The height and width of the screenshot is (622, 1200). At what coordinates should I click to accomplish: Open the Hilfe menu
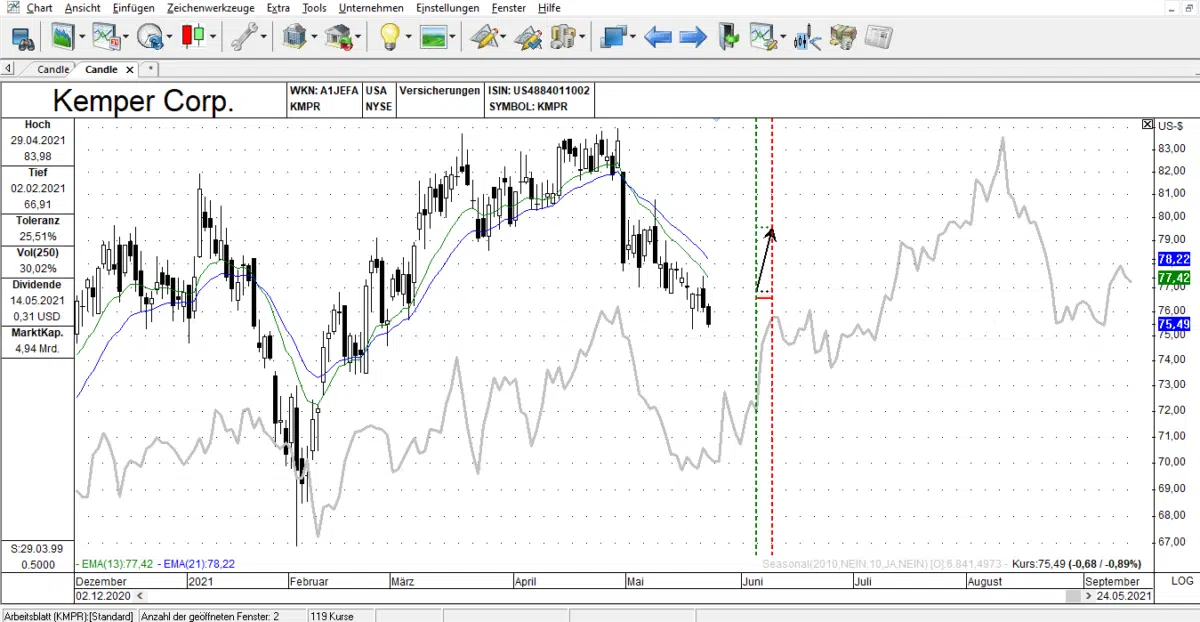549,8
